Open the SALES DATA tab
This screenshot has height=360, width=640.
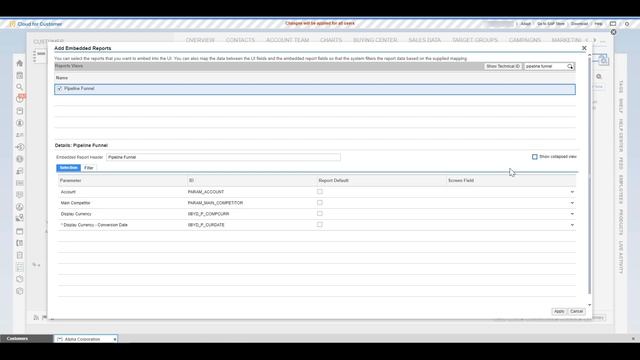424,40
